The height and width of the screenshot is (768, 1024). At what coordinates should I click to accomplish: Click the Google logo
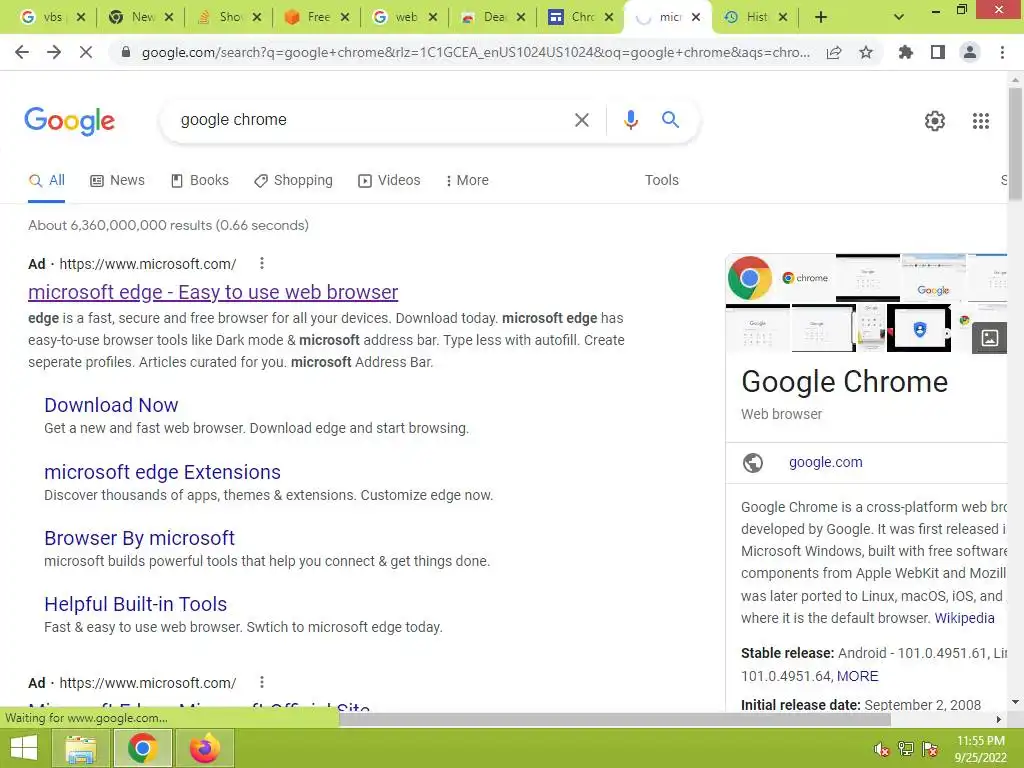pyautogui.click(x=69, y=121)
